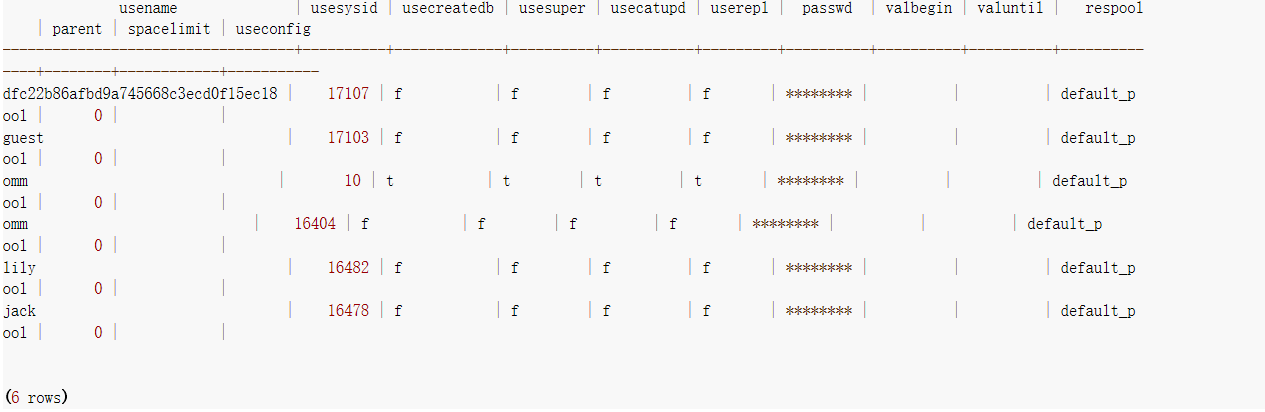The height and width of the screenshot is (412, 1265).
Task: Click the lily username entry
Action: (19, 268)
